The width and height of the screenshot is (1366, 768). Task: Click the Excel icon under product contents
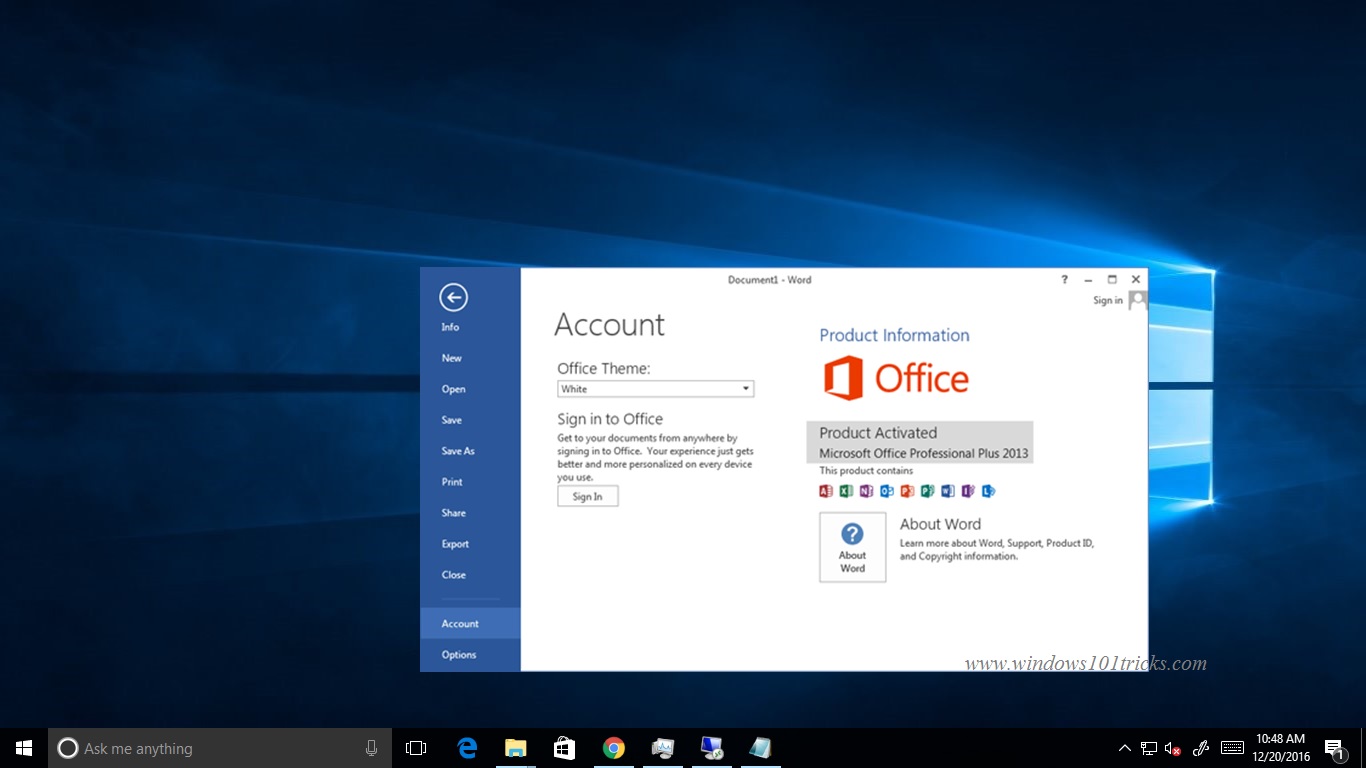[846, 491]
